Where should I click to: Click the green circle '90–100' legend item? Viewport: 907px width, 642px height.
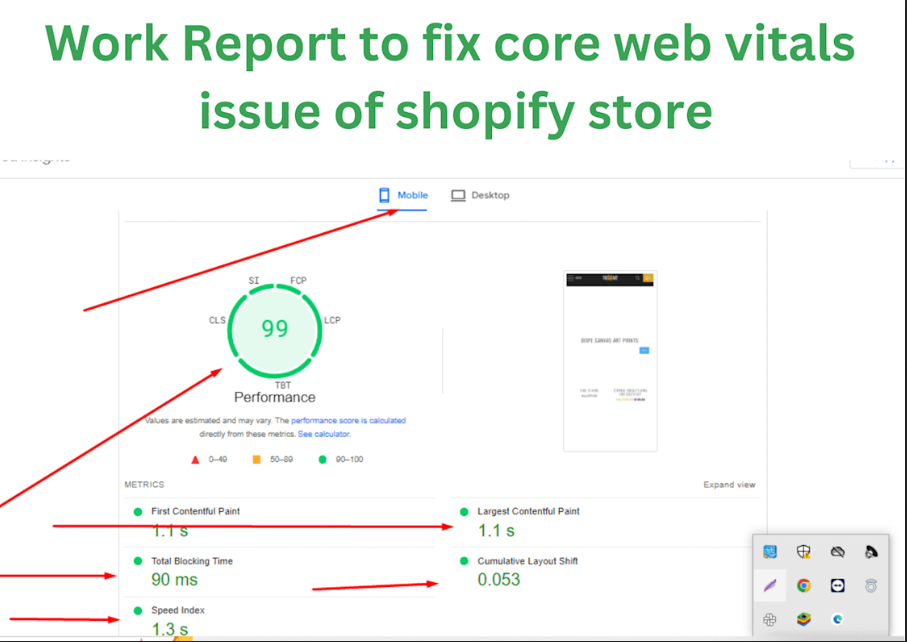click(341, 459)
